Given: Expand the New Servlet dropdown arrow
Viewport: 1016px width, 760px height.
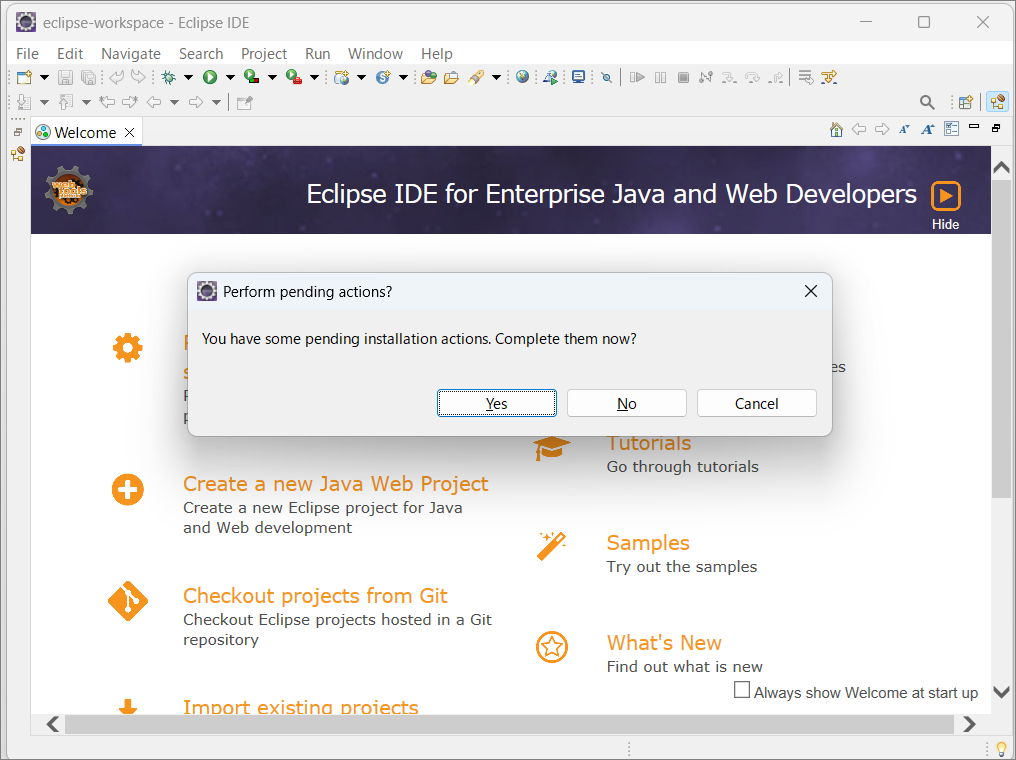Looking at the screenshot, I should [403, 78].
